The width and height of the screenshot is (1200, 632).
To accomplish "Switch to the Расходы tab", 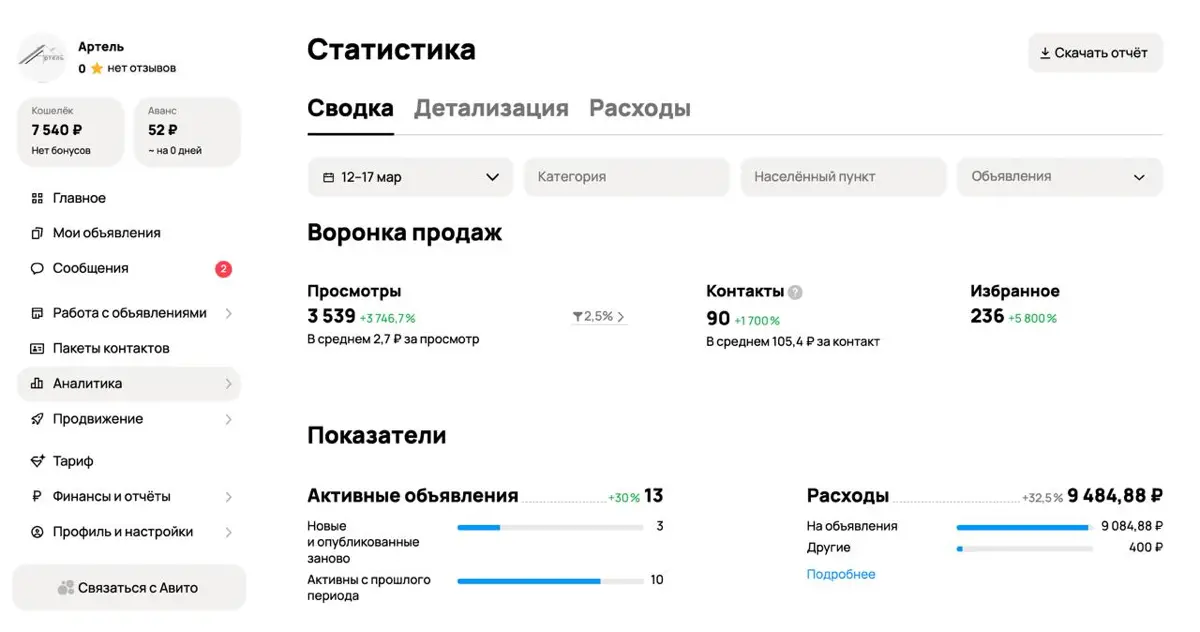I will tap(640, 108).
